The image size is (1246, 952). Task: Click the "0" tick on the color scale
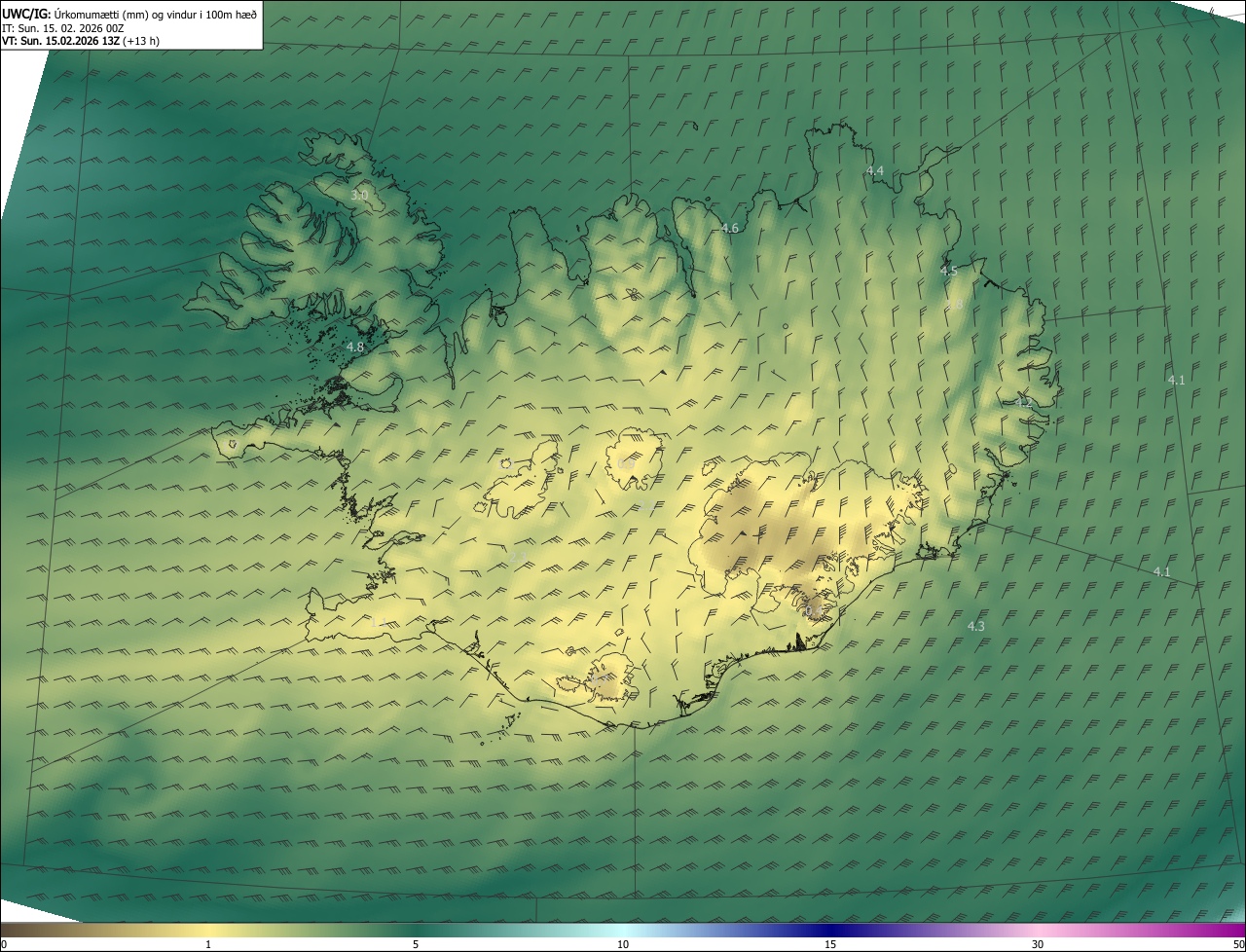point(4,944)
